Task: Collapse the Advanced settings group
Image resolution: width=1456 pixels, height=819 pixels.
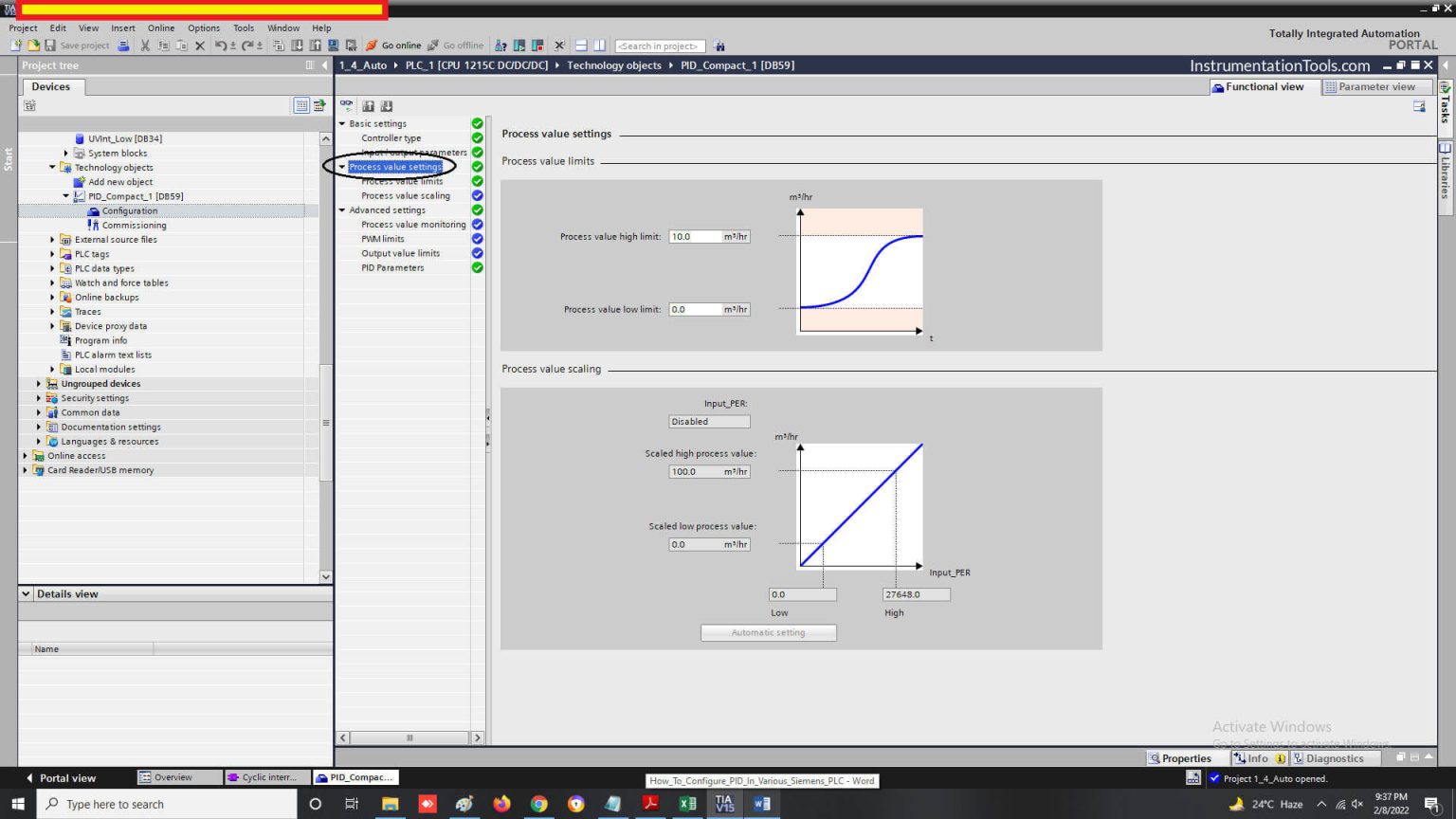Action: coord(342,210)
